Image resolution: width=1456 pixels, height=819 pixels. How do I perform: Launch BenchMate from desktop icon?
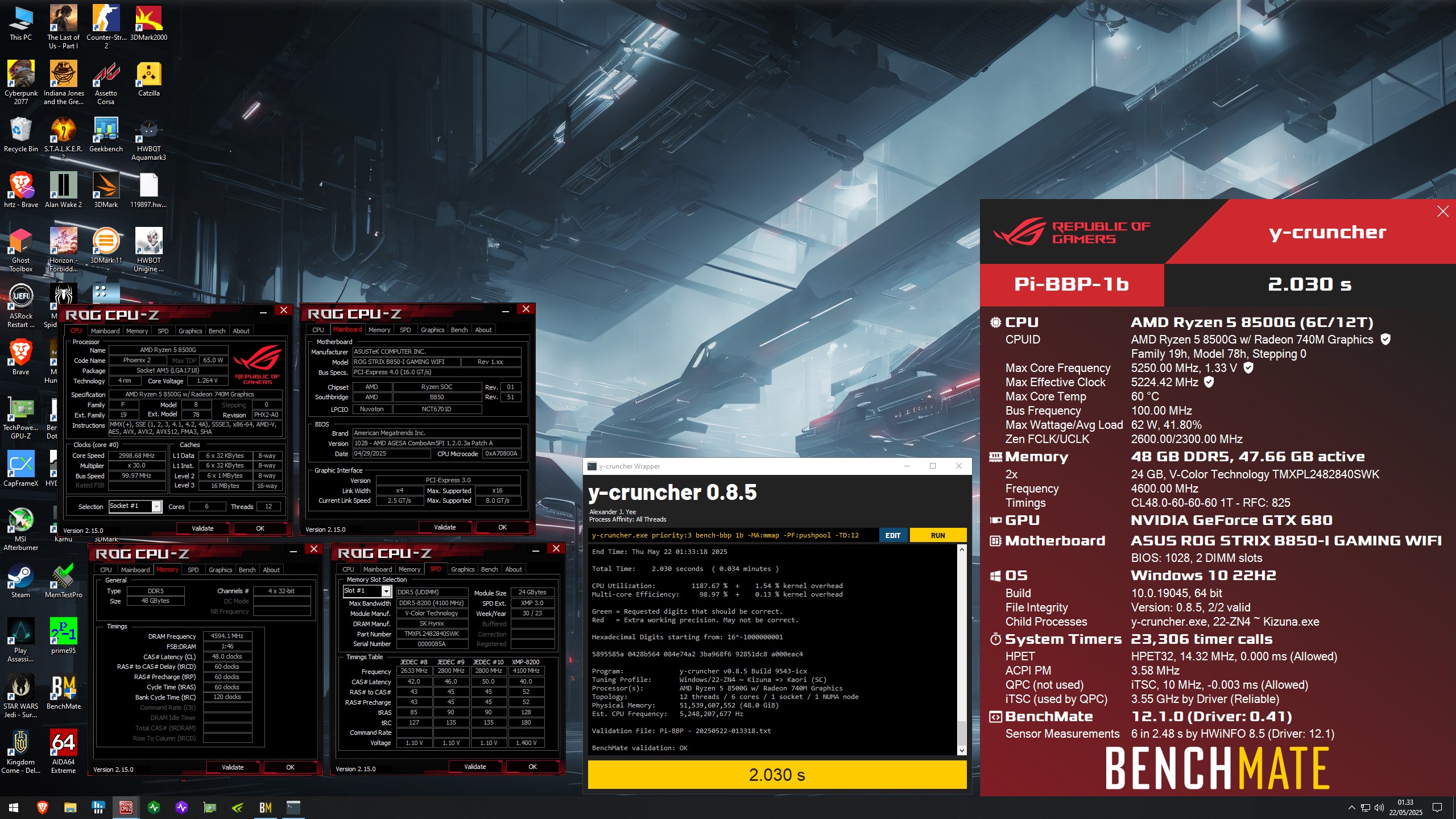pyautogui.click(x=63, y=692)
